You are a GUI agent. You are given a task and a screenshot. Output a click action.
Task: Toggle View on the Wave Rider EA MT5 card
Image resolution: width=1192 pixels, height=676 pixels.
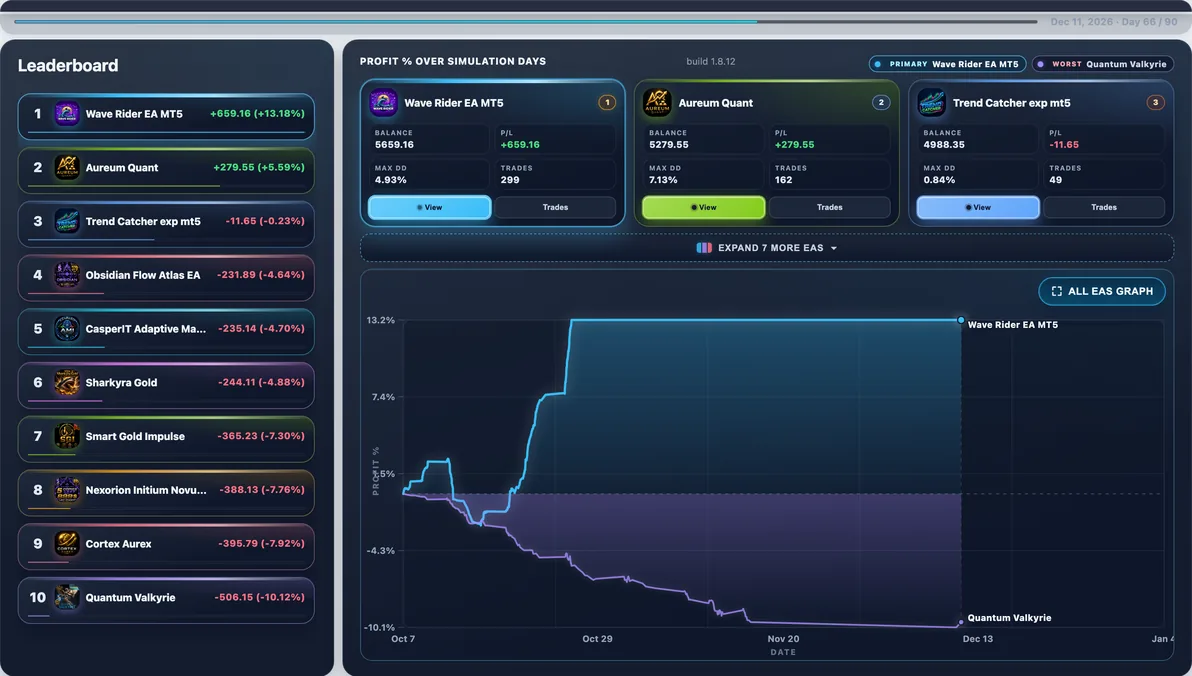(x=430, y=207)
